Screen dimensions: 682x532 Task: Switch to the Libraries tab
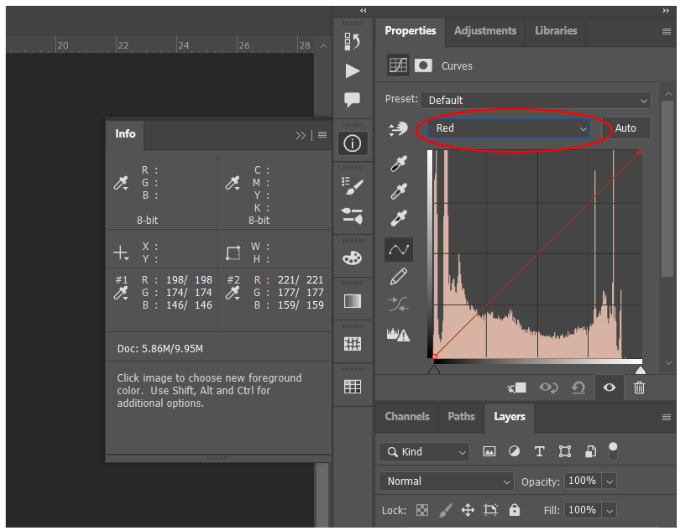point(556,31)
